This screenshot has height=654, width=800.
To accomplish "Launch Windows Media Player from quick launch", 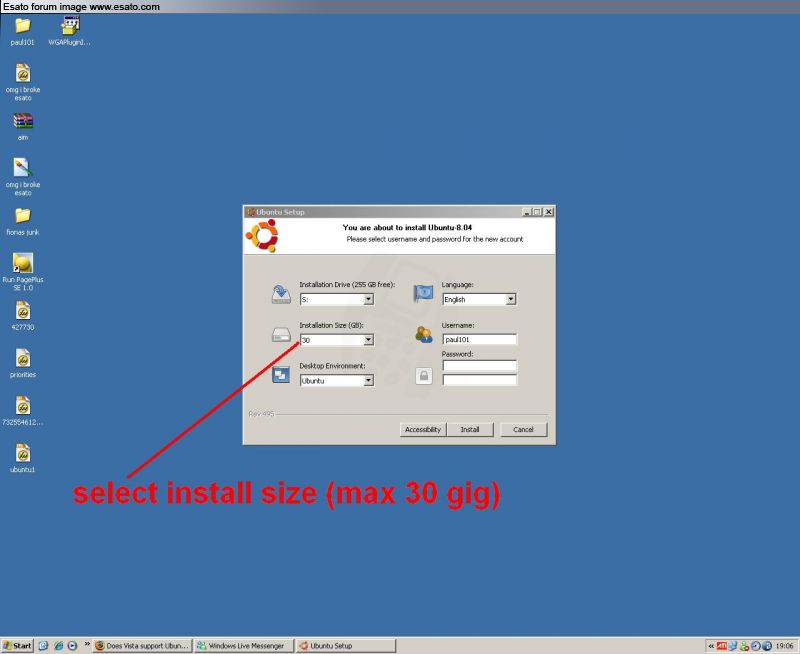I will coord(72,646).
